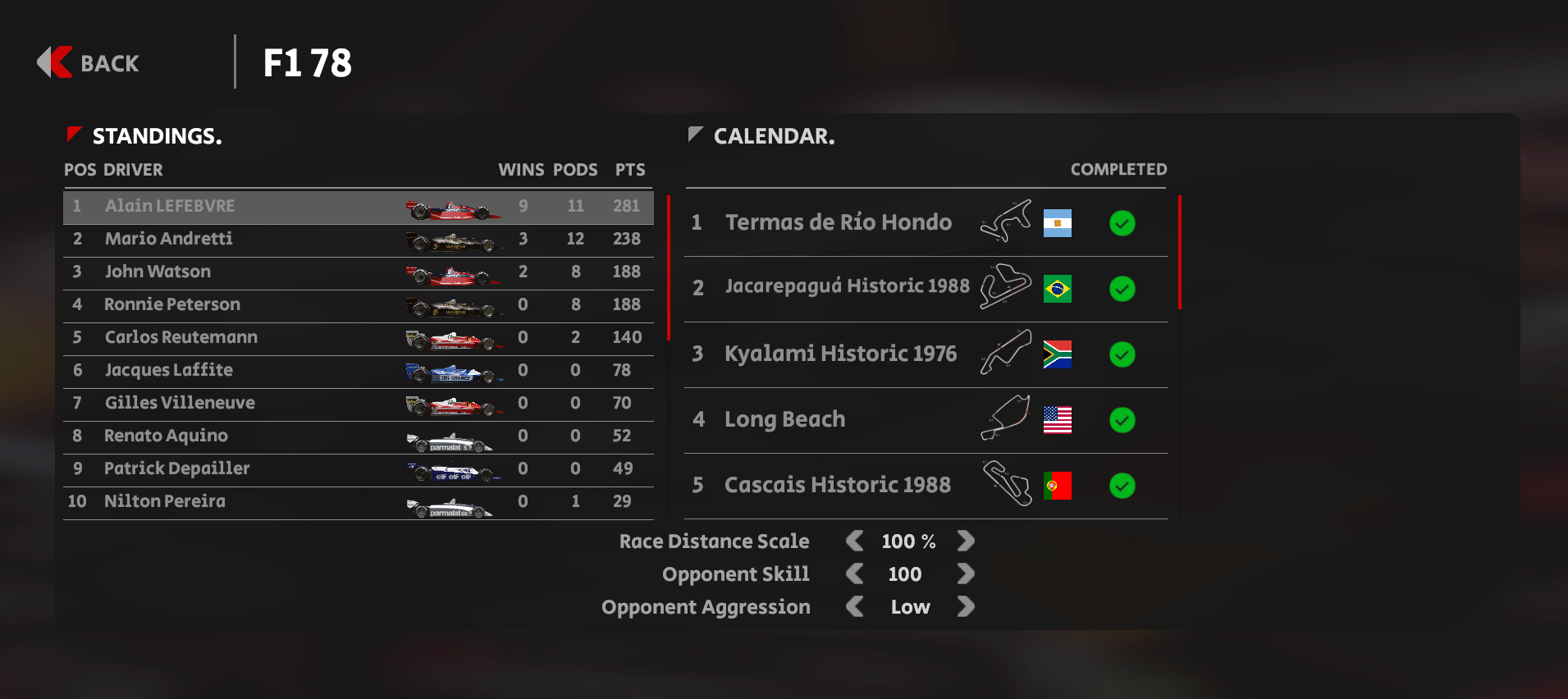
Task: Click the United States flag for Long Beach
Action: click(x=1057, y=420)
